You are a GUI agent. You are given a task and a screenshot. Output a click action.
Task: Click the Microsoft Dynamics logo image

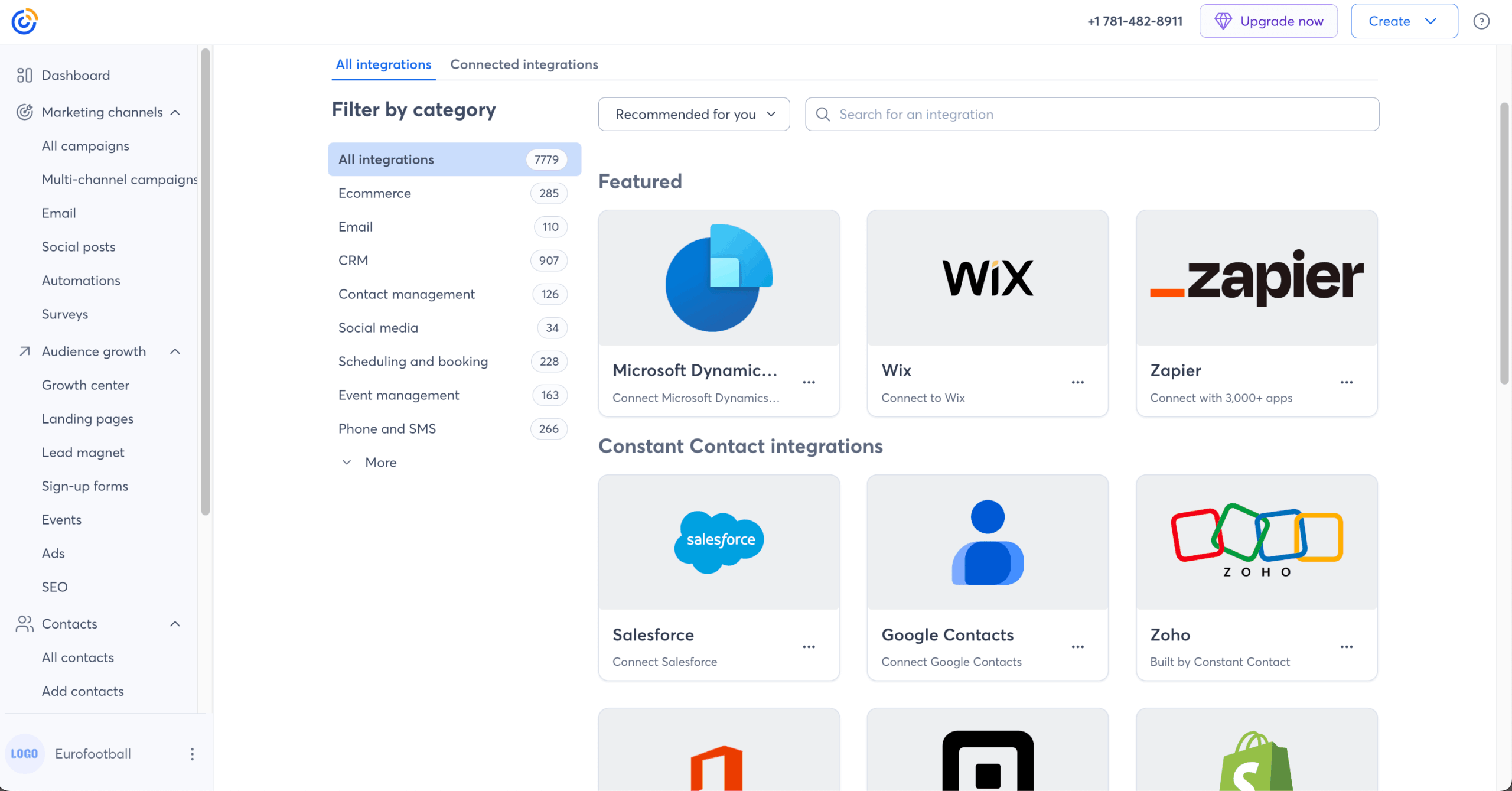point(719,278)
